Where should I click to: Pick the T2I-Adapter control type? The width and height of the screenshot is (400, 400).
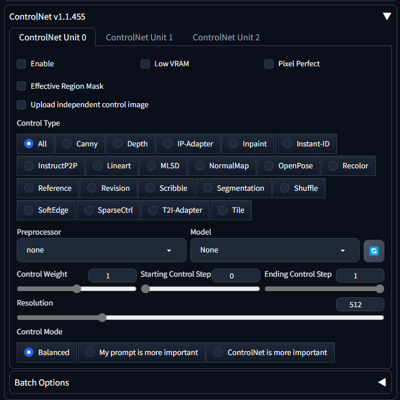pos(175,210)
